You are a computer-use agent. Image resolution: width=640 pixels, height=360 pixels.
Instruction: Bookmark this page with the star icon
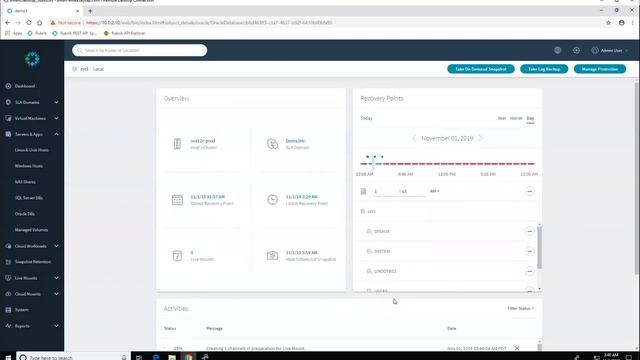(608, 23)
